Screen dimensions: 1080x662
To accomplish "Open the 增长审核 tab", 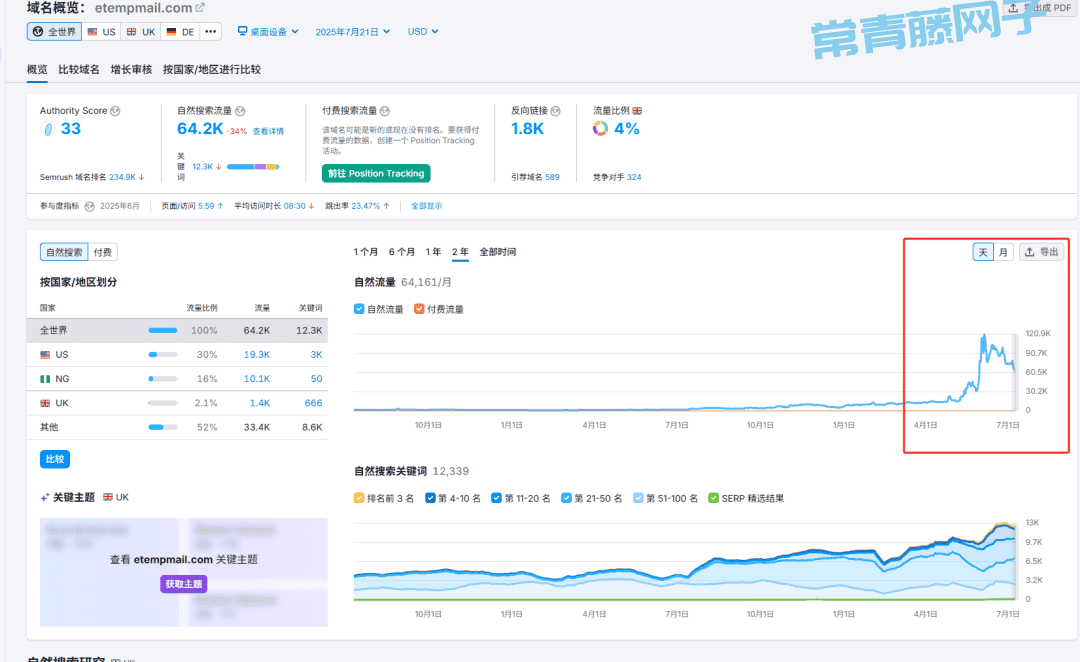I will tap(132, 70).
